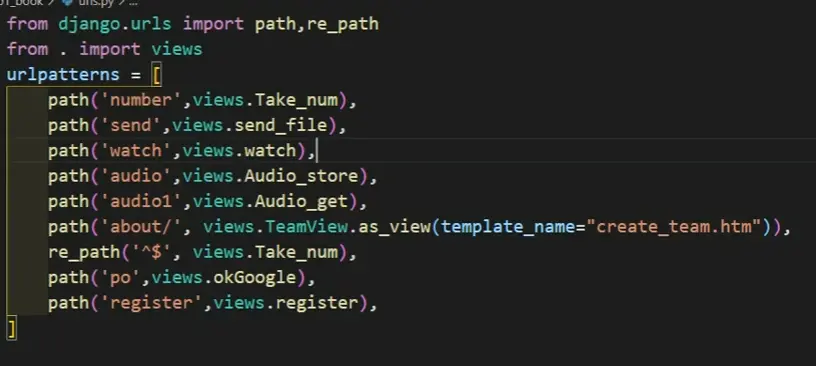Click 'send_file' in the send path line
This screenshot has width=816, height=366.
[x=280, y=125]
